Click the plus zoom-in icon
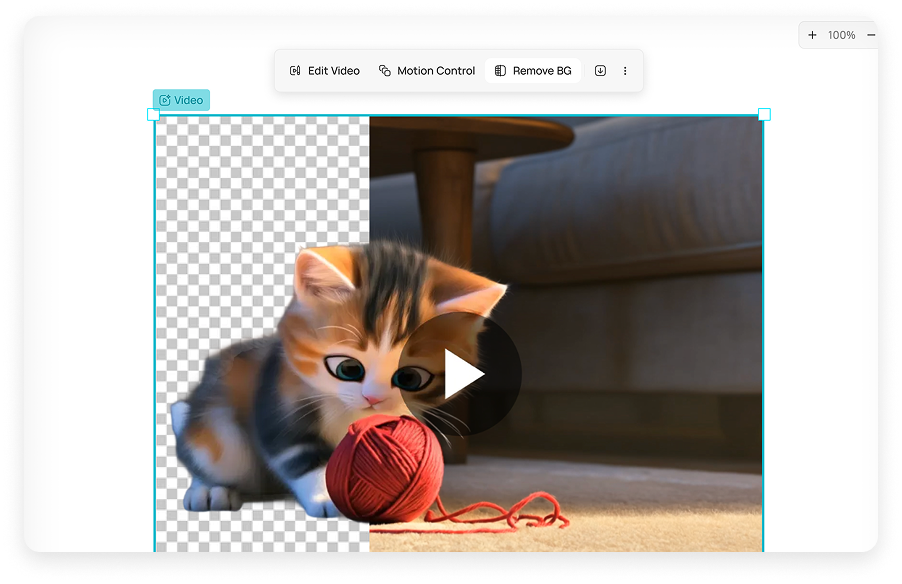Image resolution: width=902 pixels, height=584 pixels. coord(811,34)
